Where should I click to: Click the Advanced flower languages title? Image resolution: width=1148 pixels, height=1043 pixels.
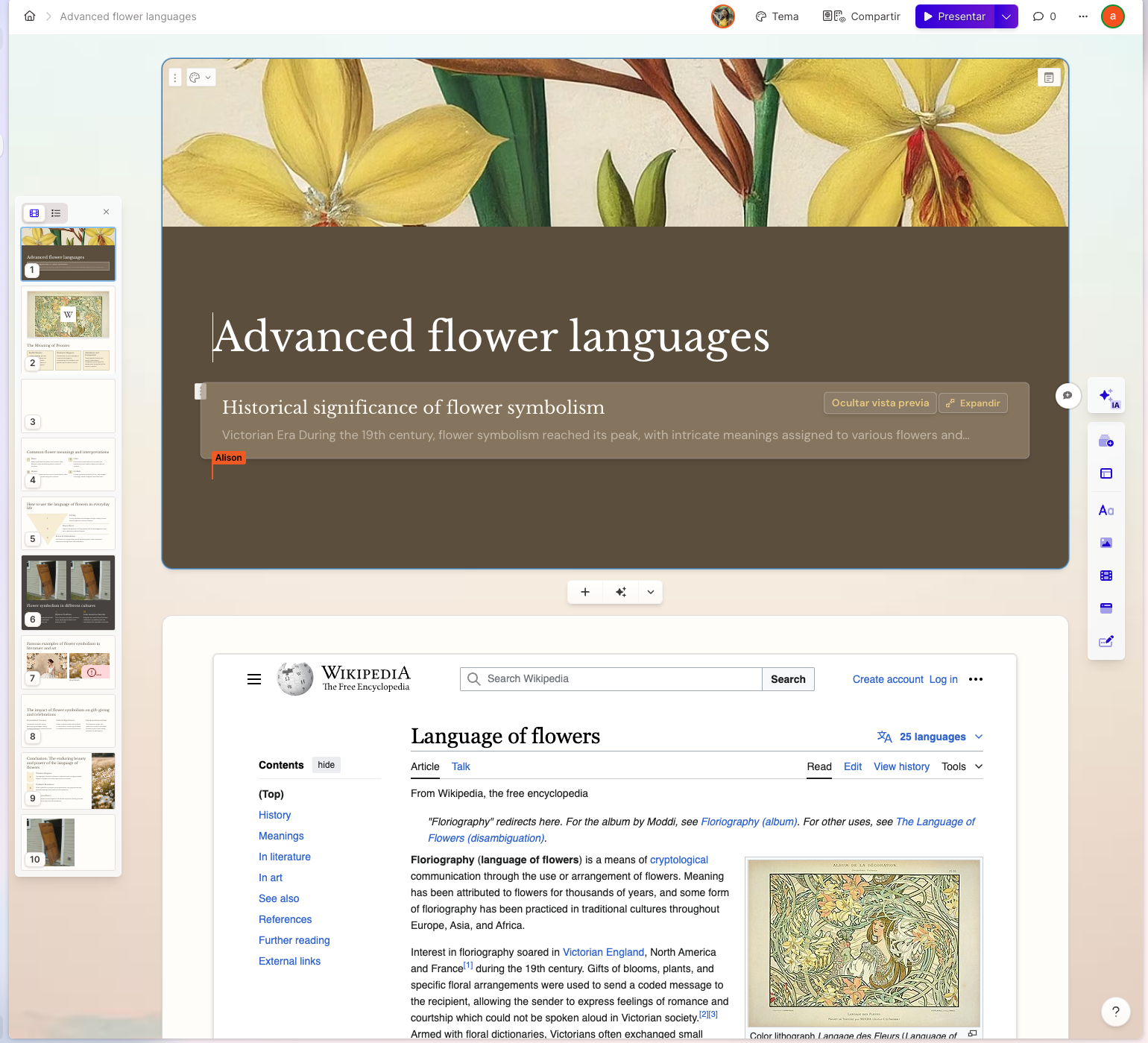(x=491, y=336)
